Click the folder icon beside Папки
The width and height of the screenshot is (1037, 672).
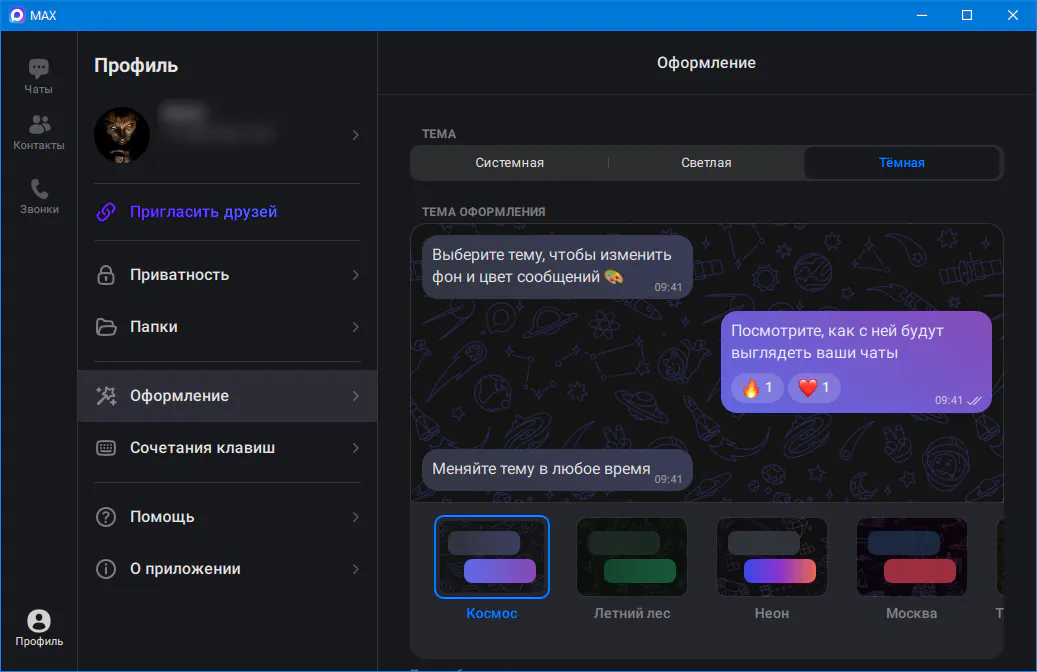(x=106, y=327)
